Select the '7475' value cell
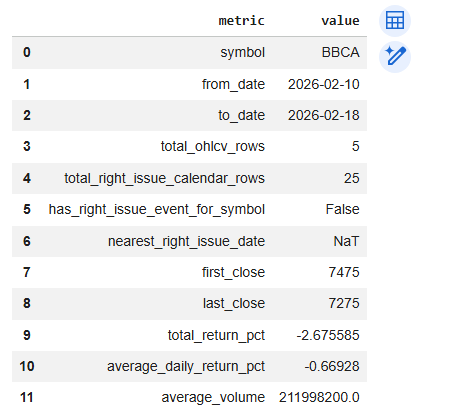463x415 pixels. coord(344,272)
